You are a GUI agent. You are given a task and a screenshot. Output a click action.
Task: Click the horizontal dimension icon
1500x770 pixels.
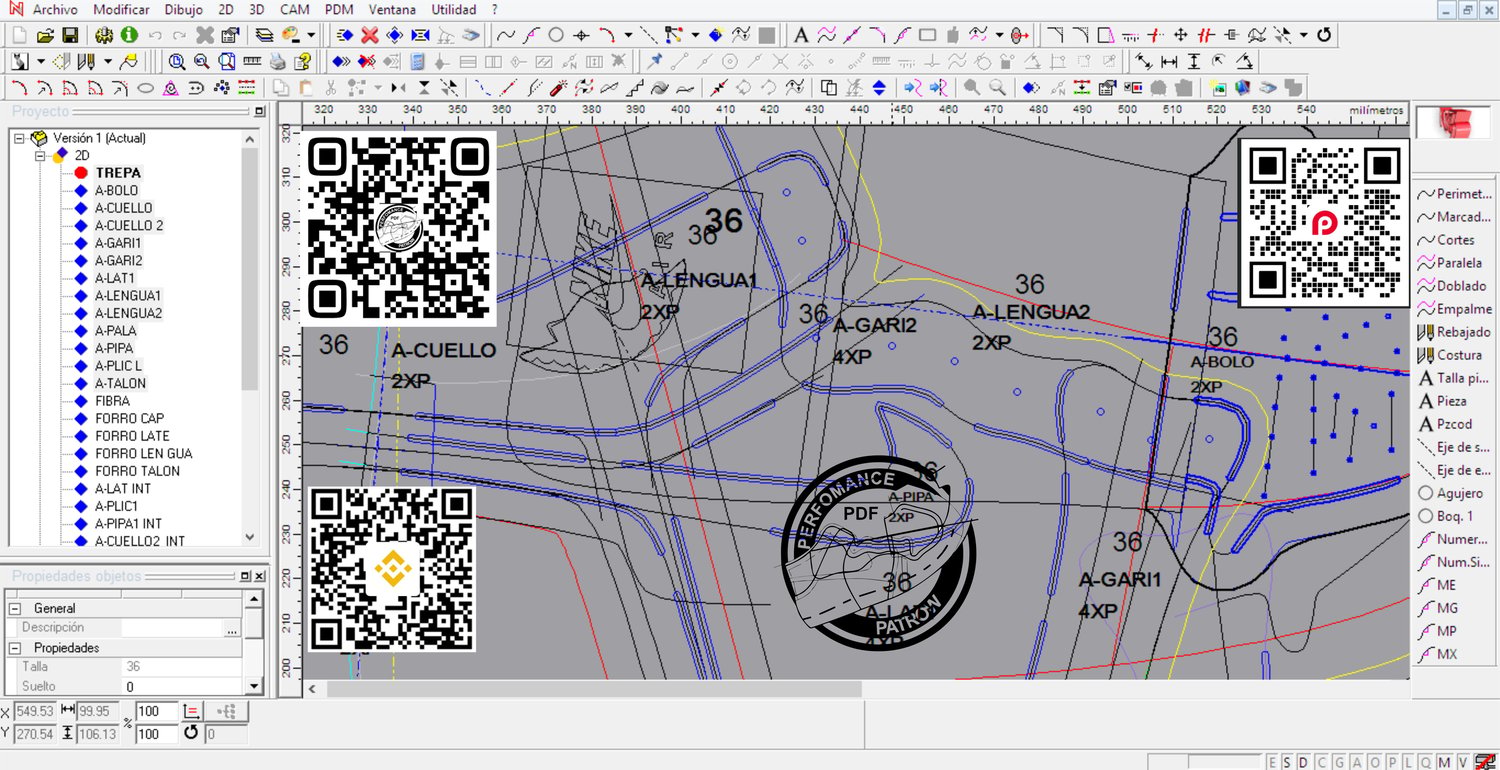pos(1169,62)
